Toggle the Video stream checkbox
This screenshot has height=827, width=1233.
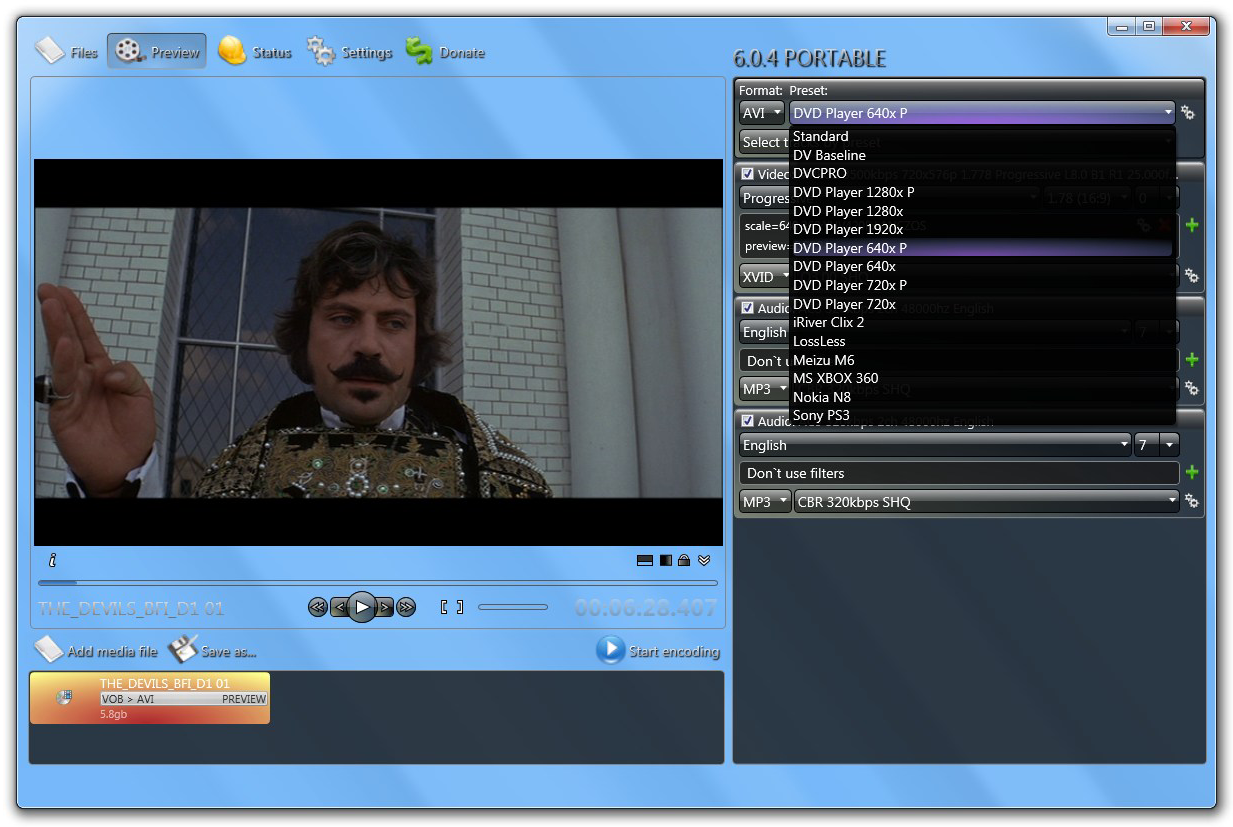(x=747, y=174)
